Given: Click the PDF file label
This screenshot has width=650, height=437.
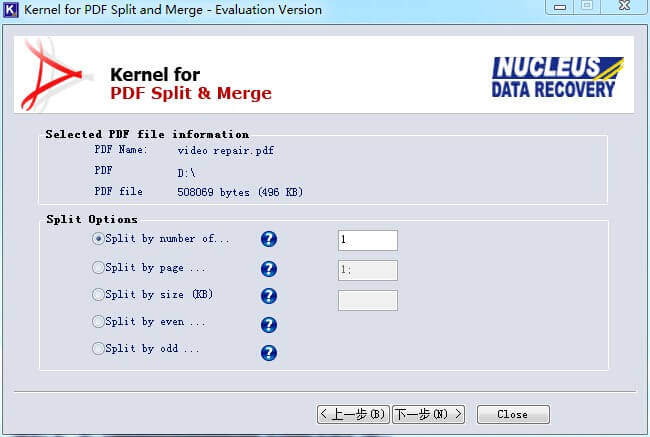Looking at the screenshot, I should (x=119, y=192).
